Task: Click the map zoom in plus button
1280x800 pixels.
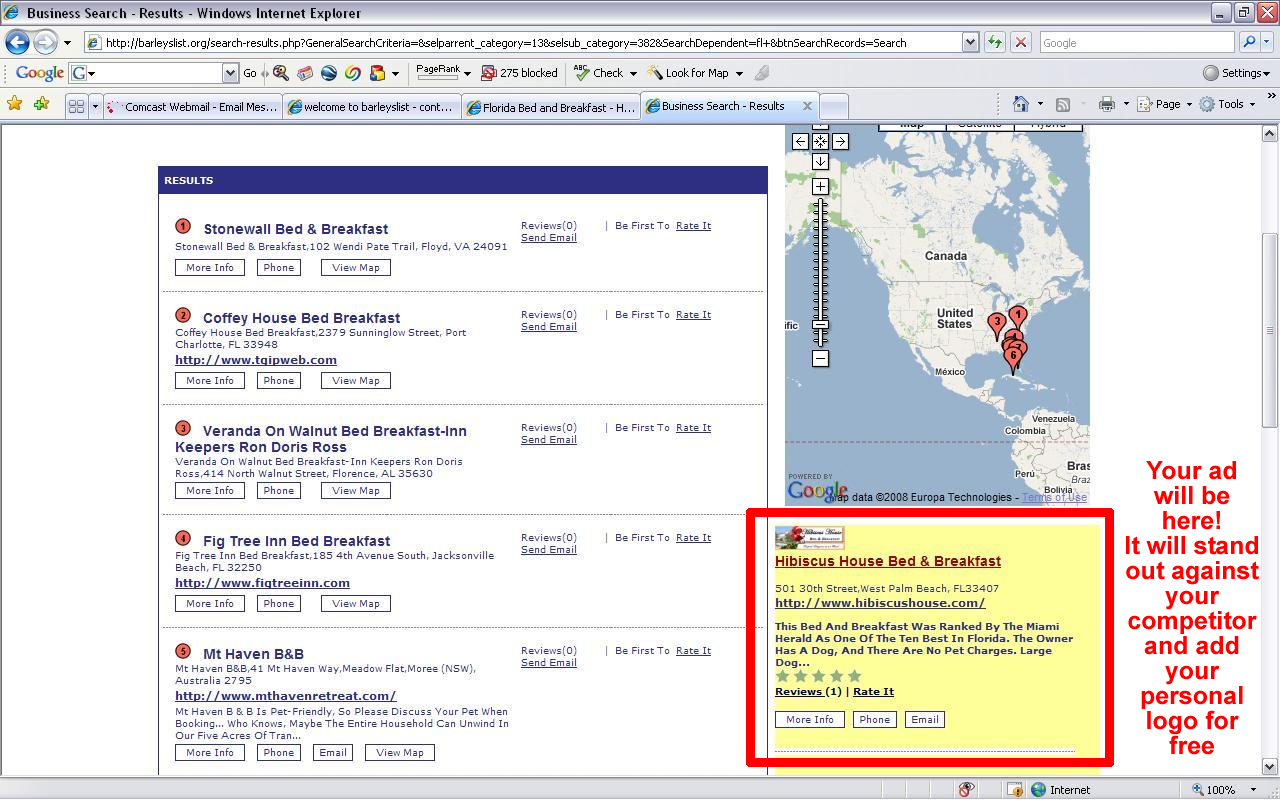Action: pyautogui.click(x=820, y=187)
